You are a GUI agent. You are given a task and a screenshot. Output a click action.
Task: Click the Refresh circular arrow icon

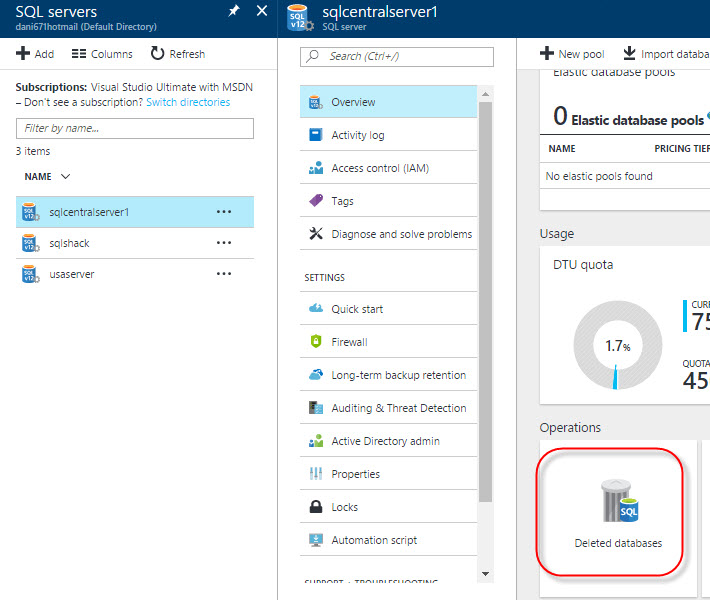click(x=157, y=53)
